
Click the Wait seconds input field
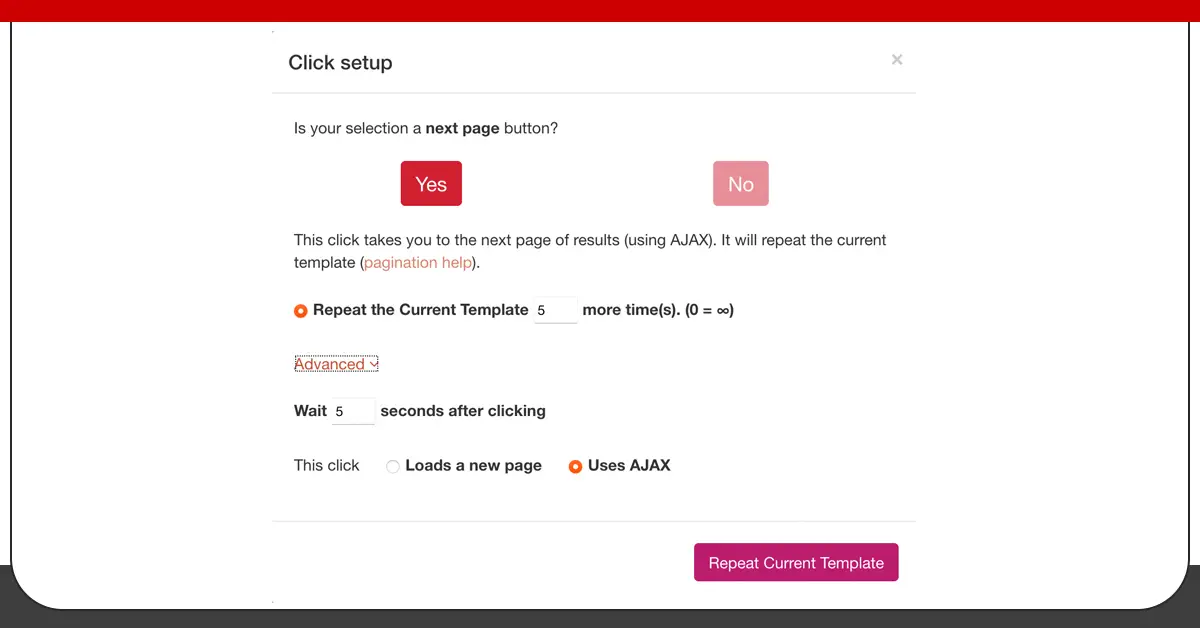(x=353, y=411)
